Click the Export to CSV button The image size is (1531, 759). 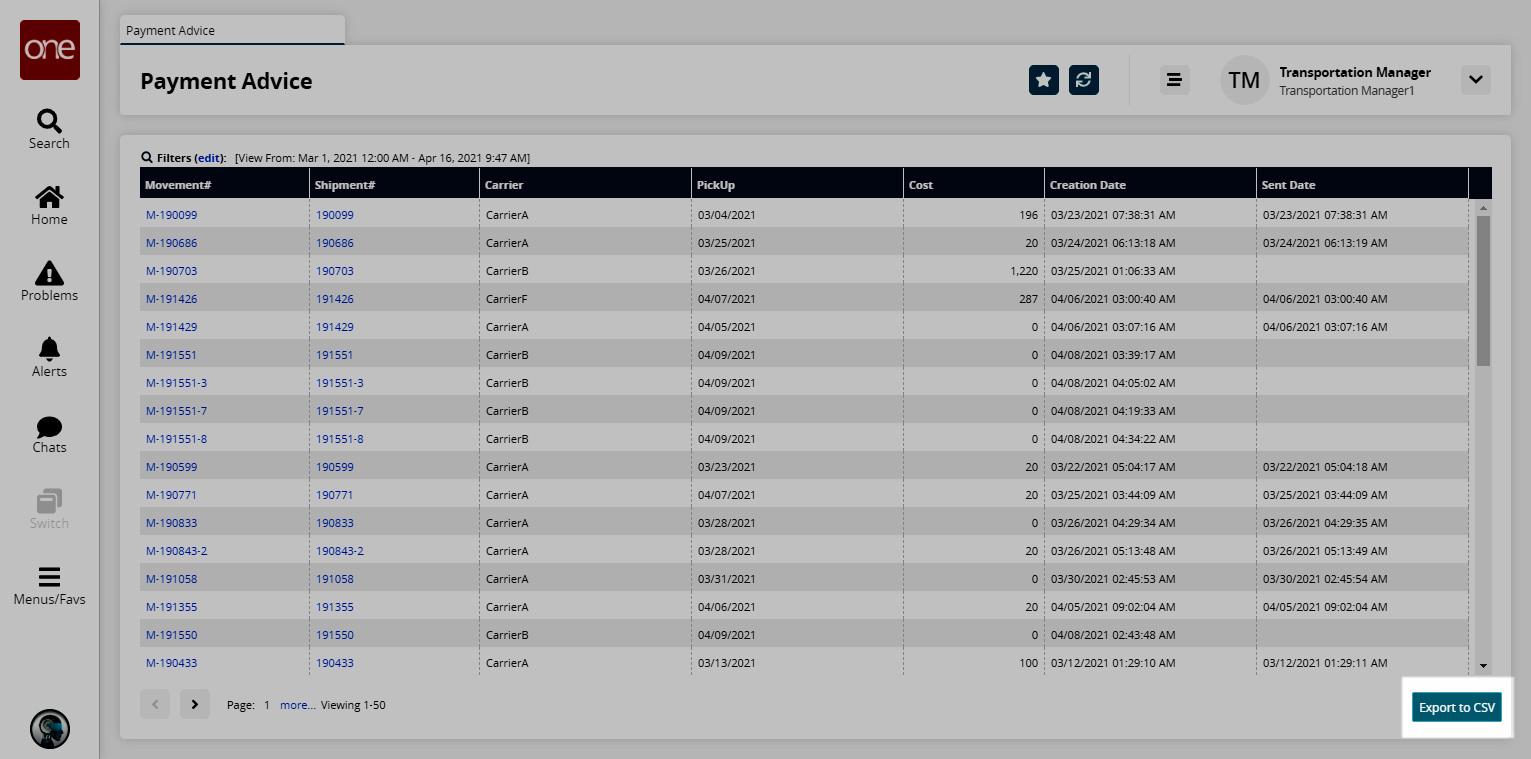tap(1458, 708)
